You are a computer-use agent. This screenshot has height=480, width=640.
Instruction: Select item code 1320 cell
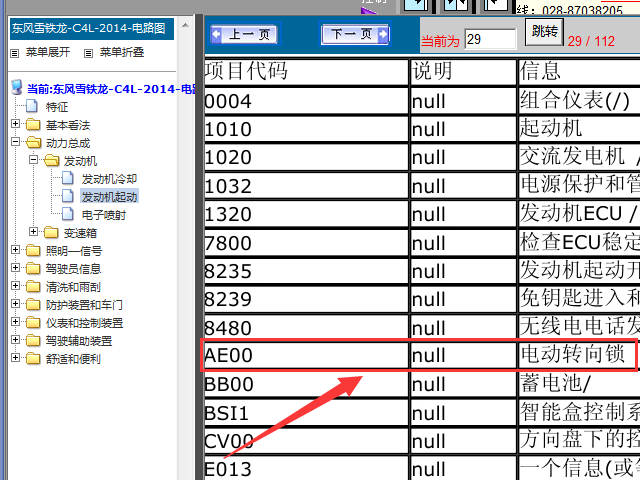(306, 213)
